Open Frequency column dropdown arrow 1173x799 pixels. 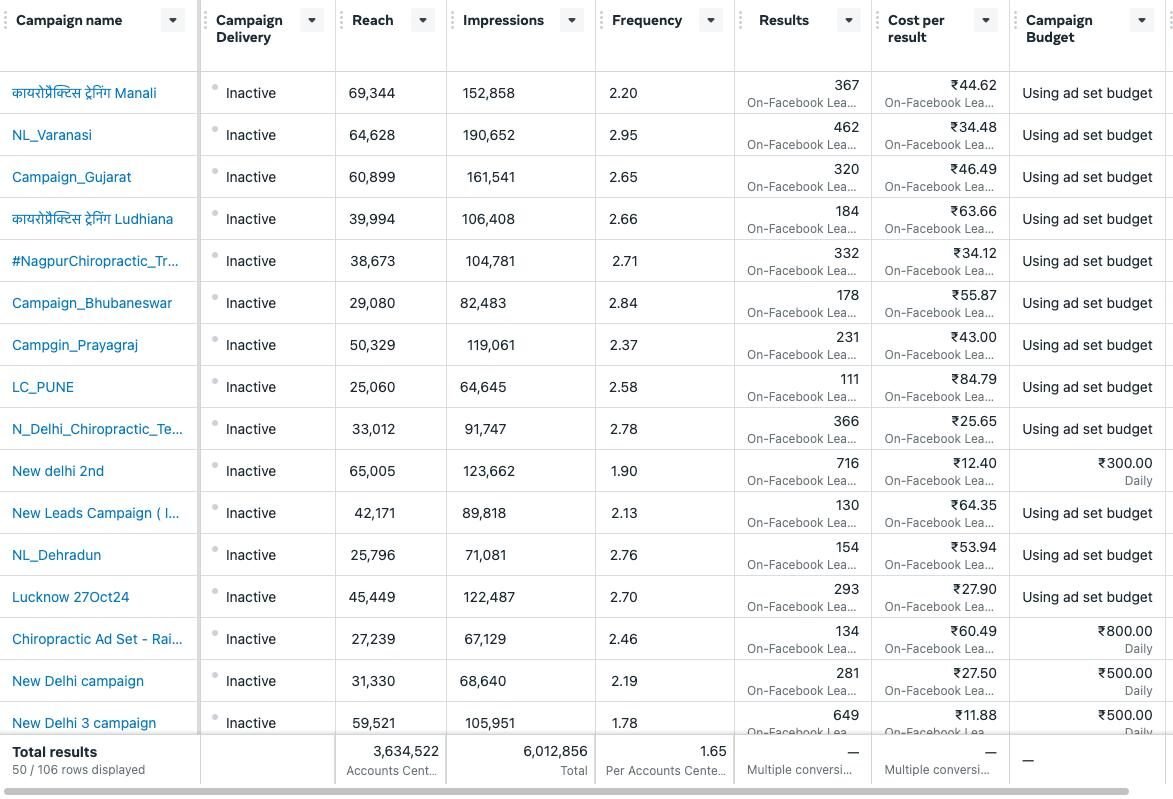click(711, 20)
